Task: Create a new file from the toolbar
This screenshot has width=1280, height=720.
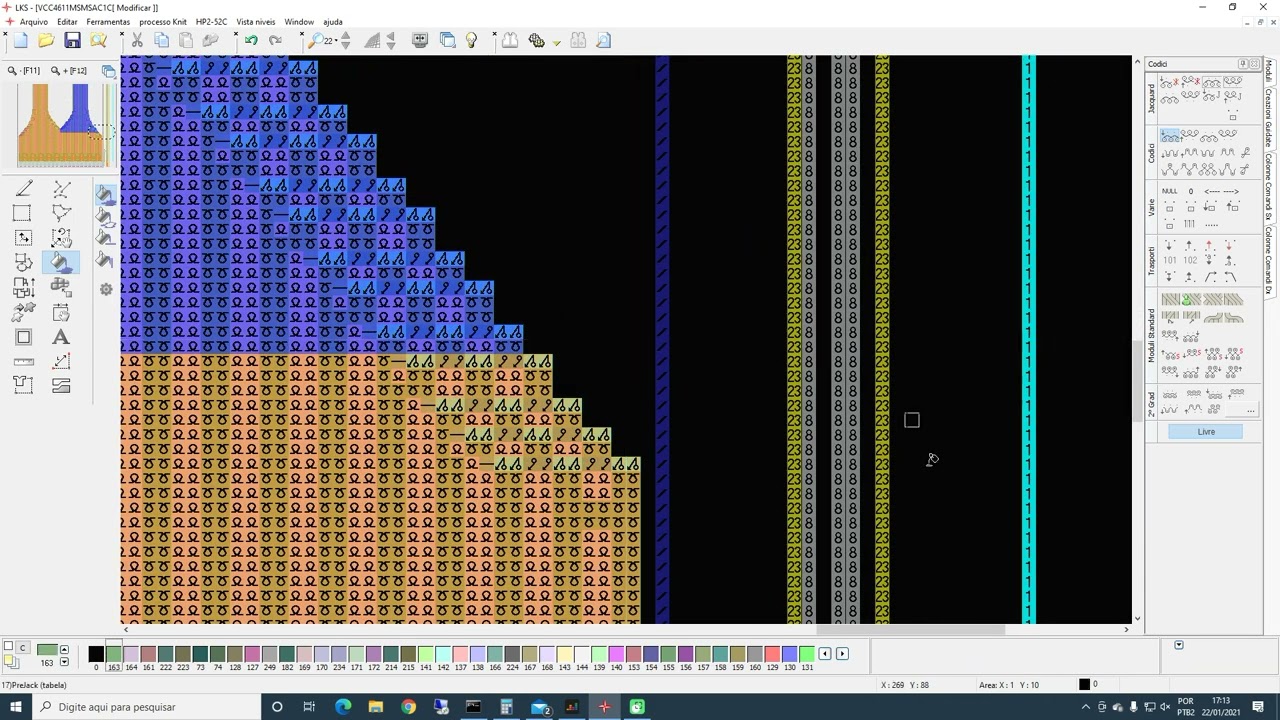Action: click(x=20, y=40)
